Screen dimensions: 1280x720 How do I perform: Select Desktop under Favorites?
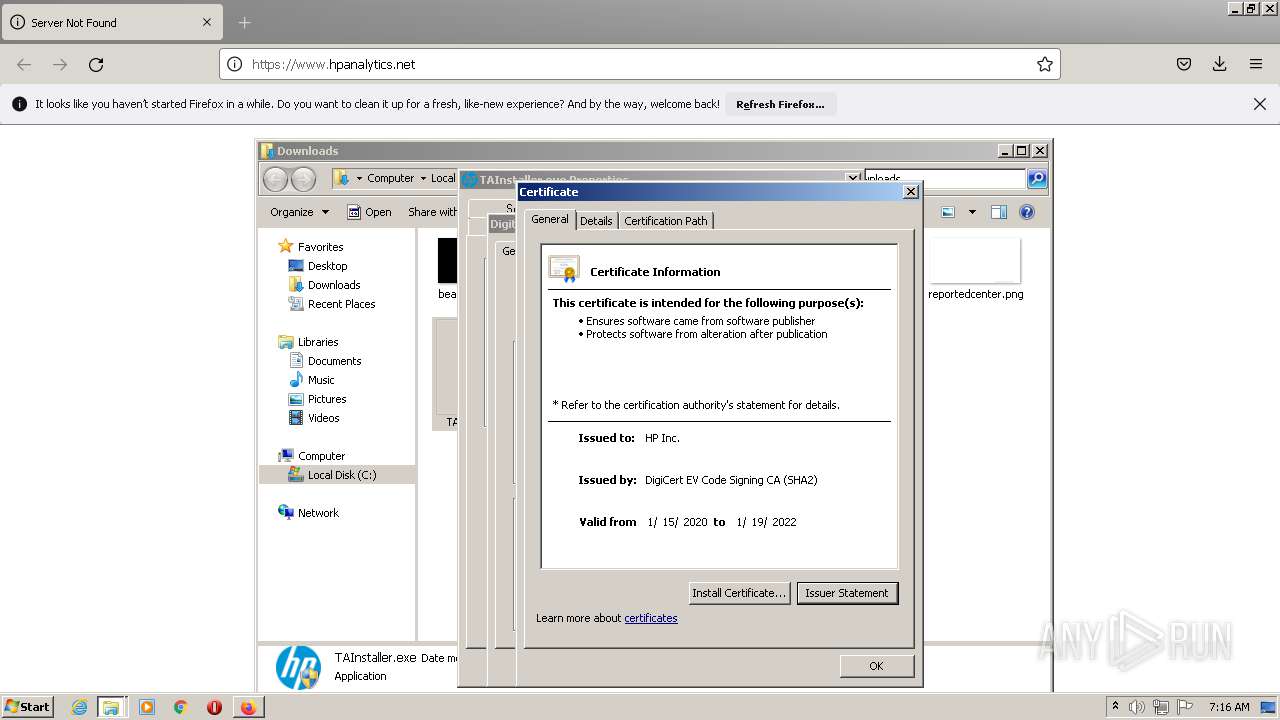(327, 266)
